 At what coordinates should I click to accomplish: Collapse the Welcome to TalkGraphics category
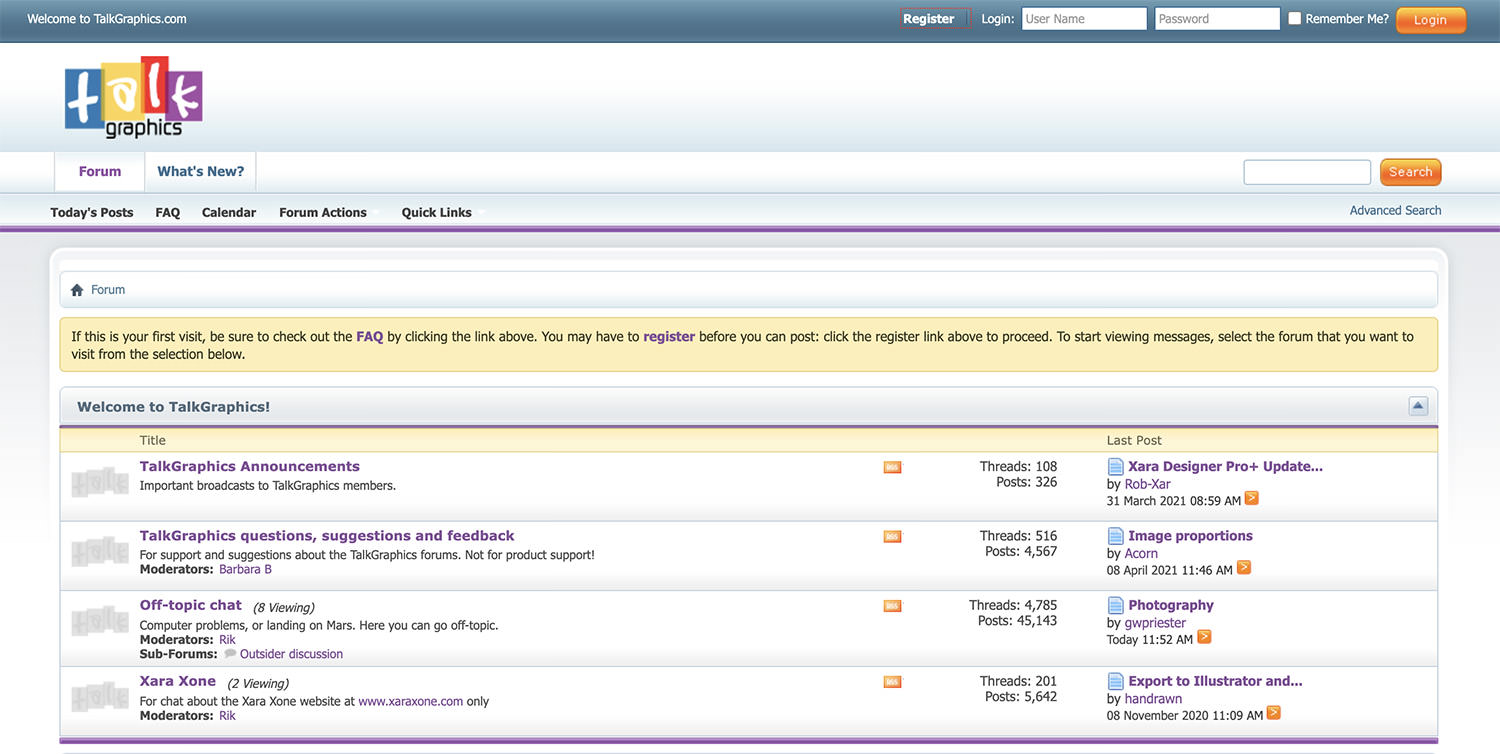coord(1418,406)
